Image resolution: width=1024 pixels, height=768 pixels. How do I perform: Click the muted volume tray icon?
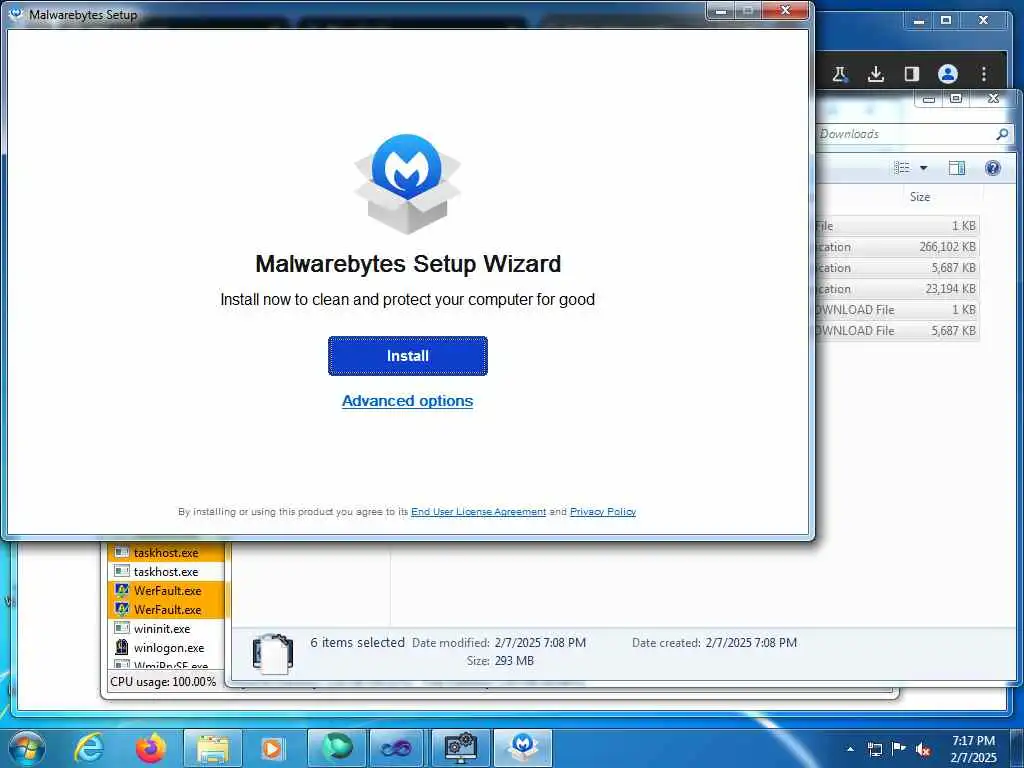click(923, 749)
